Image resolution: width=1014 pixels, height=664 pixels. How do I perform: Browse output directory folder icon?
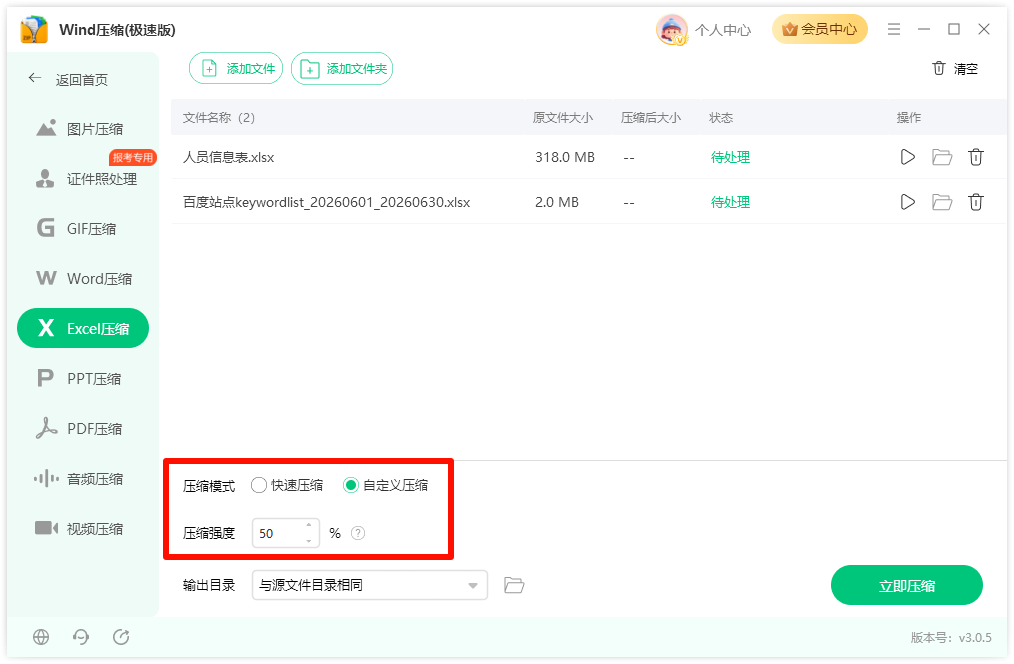(514, 585)
